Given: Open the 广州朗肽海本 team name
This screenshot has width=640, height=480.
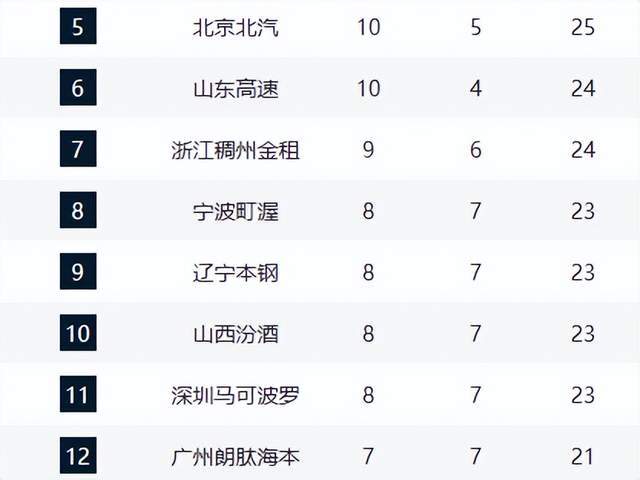Looking at the screenshot, I should pyautogui.click(x=235, y=457).
